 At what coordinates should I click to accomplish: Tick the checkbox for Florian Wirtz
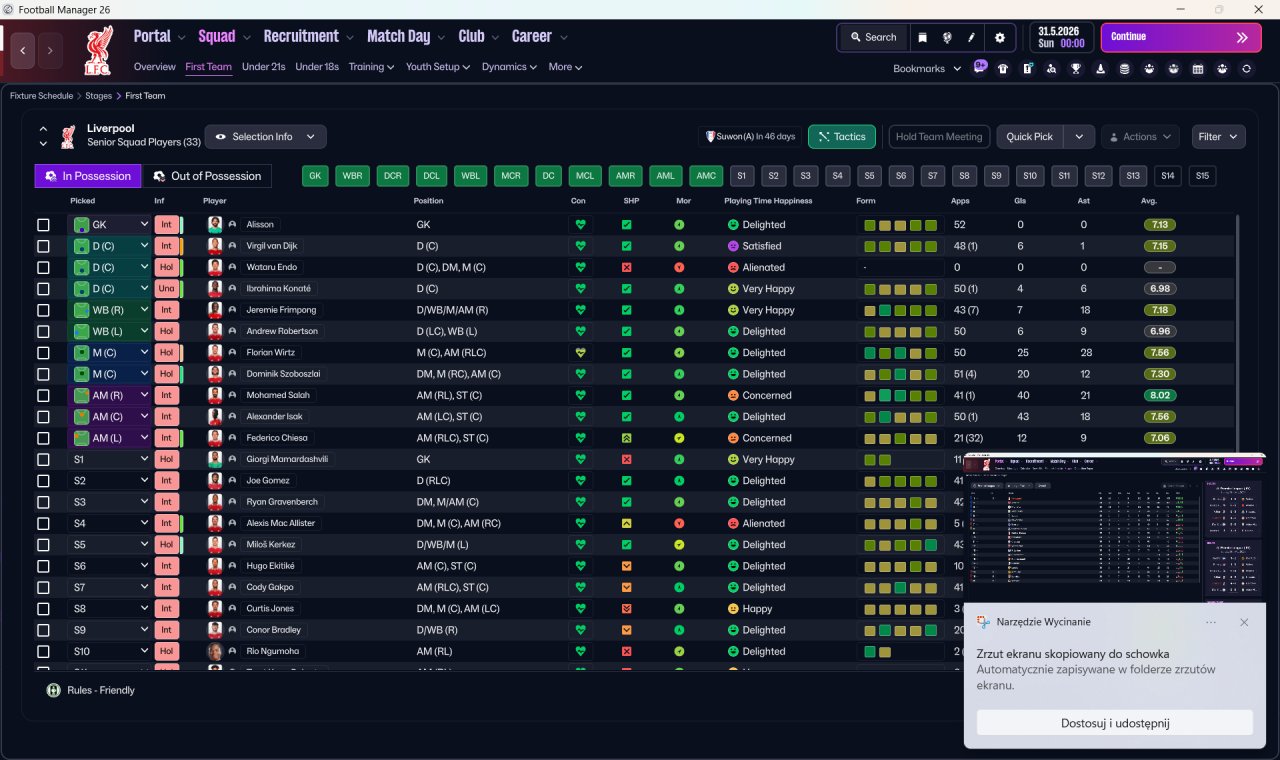coord(43,353)
